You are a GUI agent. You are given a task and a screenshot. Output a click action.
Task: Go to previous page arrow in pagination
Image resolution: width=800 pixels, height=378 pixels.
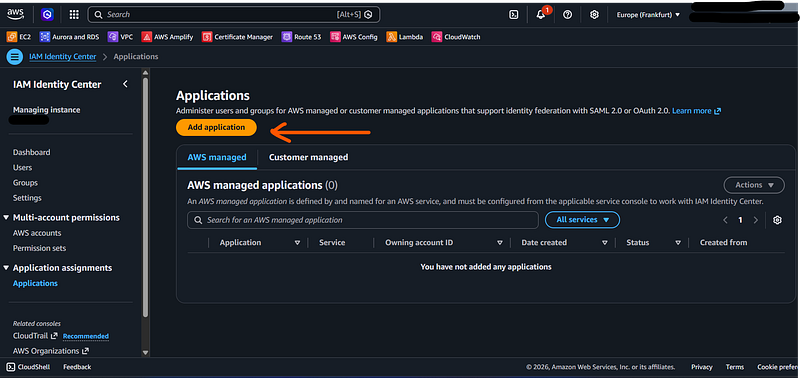tap(725, 220)
